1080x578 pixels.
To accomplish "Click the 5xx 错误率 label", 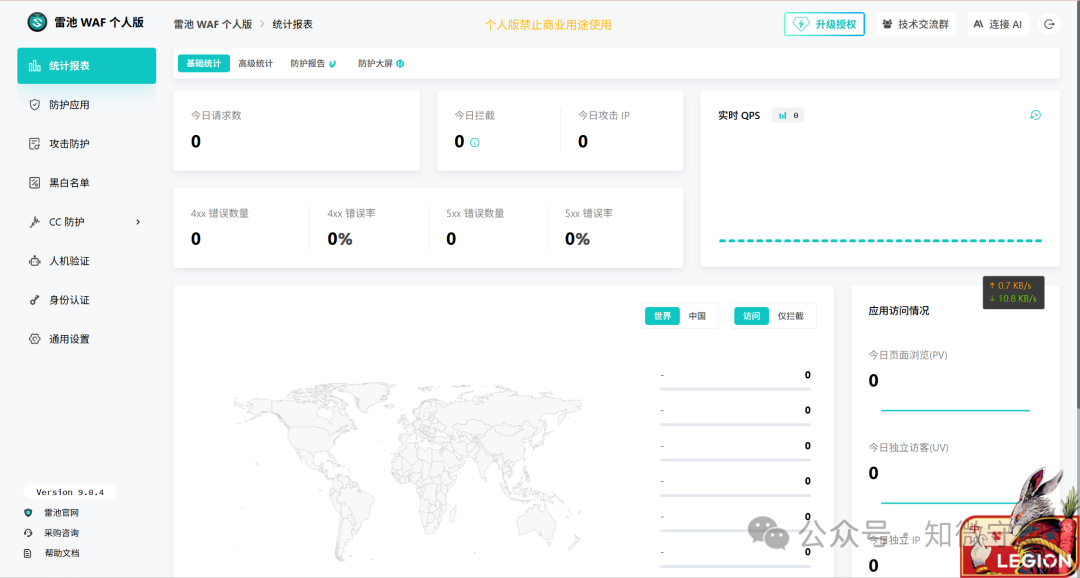I will click(x=589, y=214).
